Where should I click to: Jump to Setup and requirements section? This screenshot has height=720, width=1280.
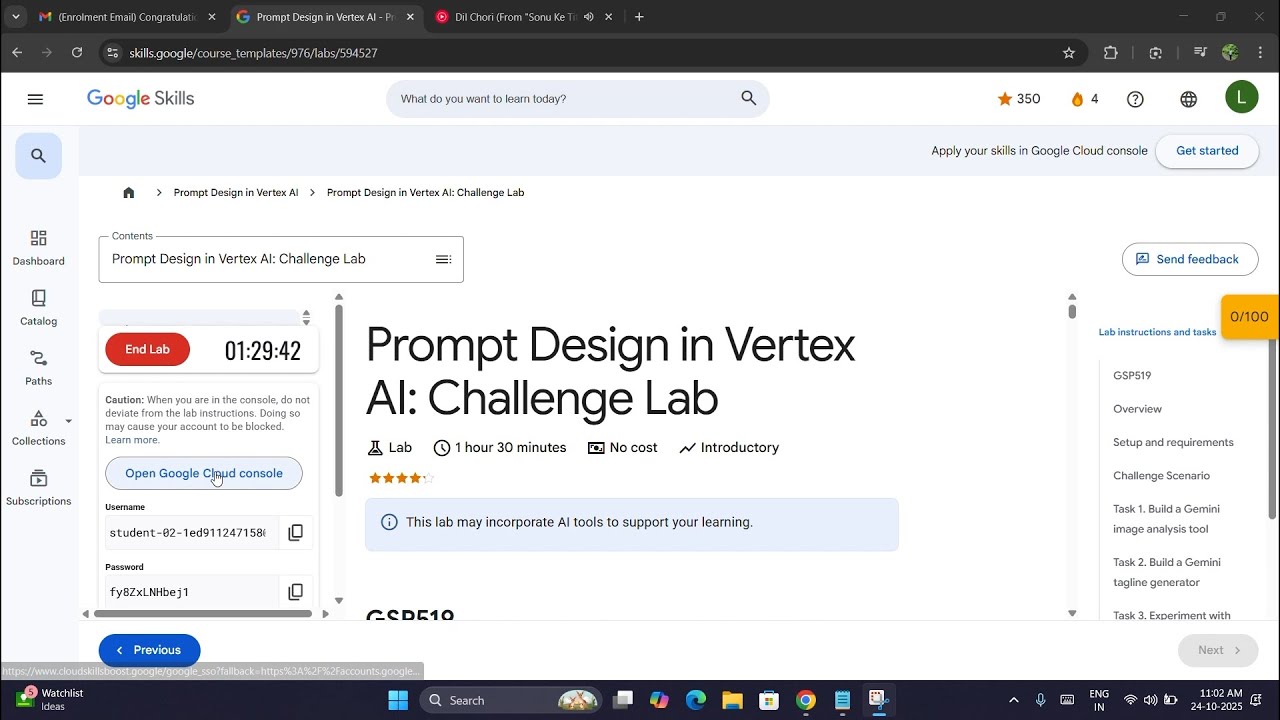pyautogui.click(x=1173, y=442)
